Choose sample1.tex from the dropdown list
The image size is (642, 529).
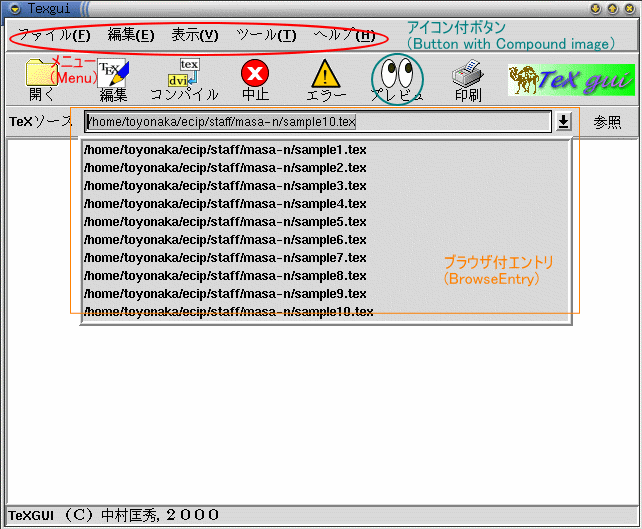click(225, 150)
